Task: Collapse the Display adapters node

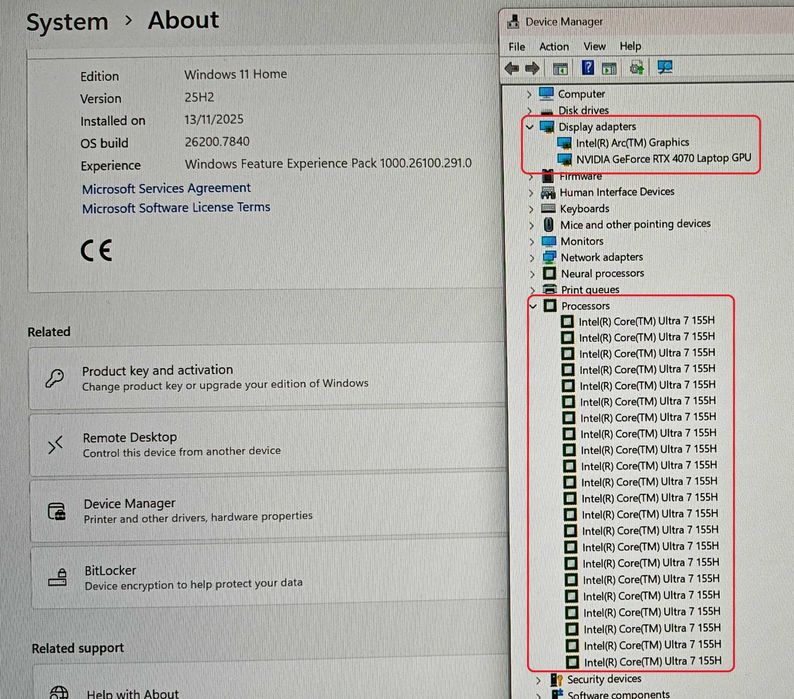Action: point(529,127)
